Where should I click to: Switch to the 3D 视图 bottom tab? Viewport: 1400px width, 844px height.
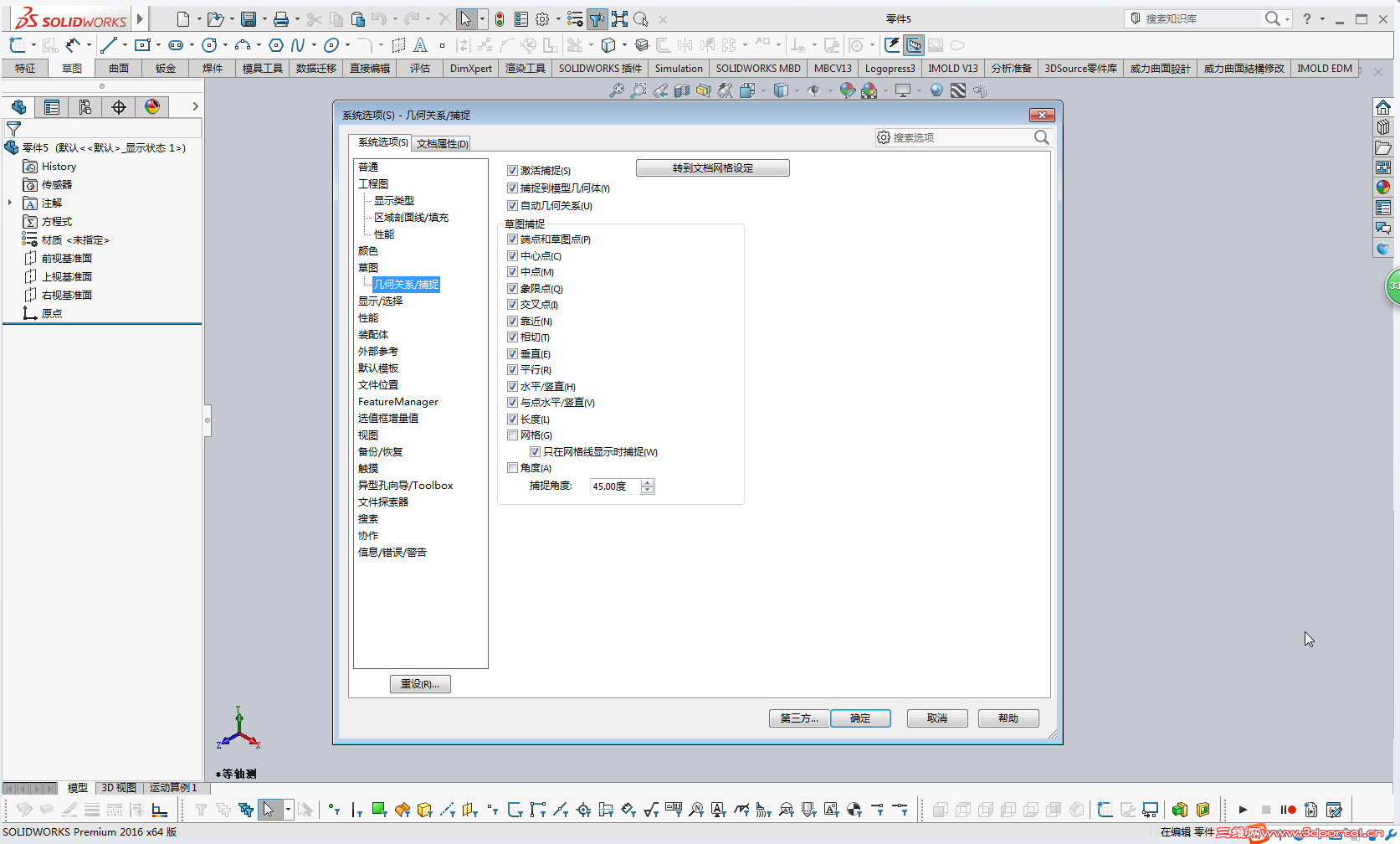point(119,788)
